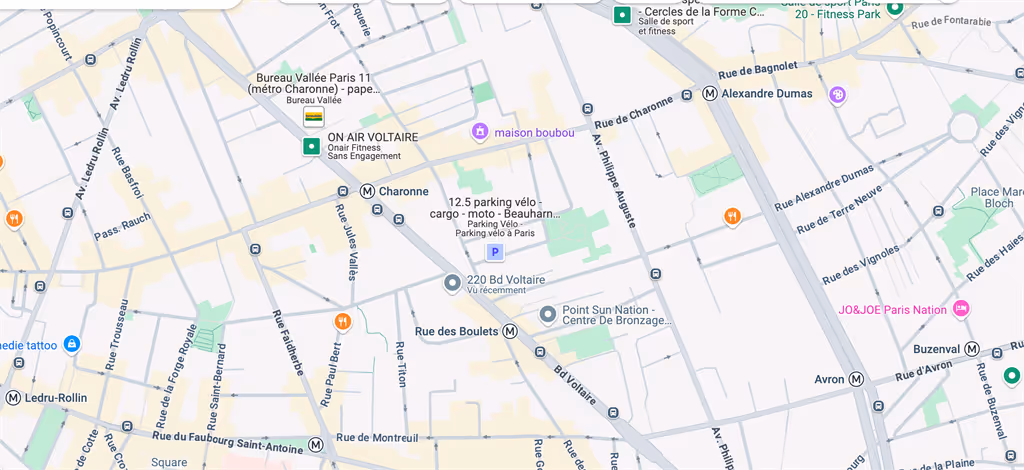This screenshot has width=1024, height=470.
Task: Select the Alexandre Dumas metro icon
Action: tap(710, 93)
